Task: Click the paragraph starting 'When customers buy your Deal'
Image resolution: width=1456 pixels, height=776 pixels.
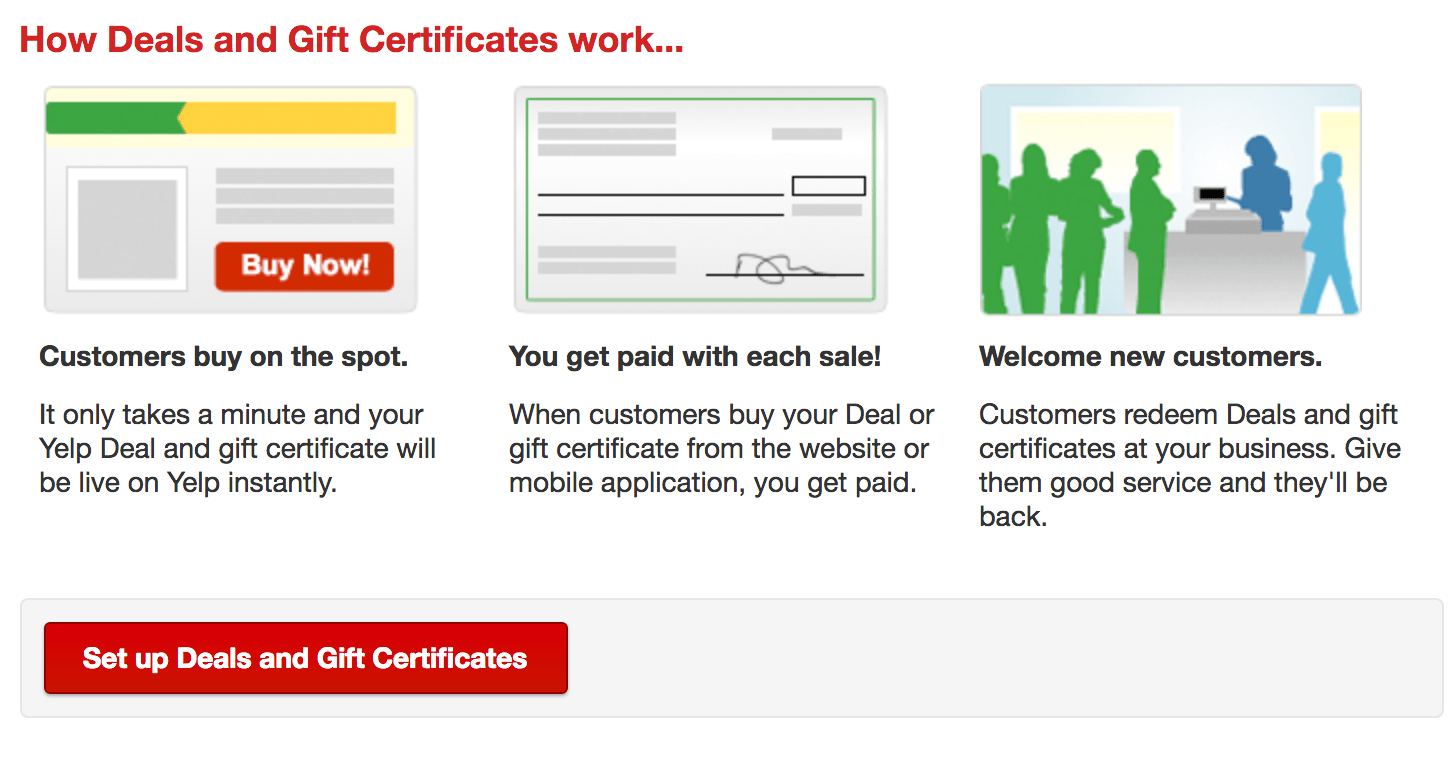Action: pyautogui.click(x=722, y=449)
